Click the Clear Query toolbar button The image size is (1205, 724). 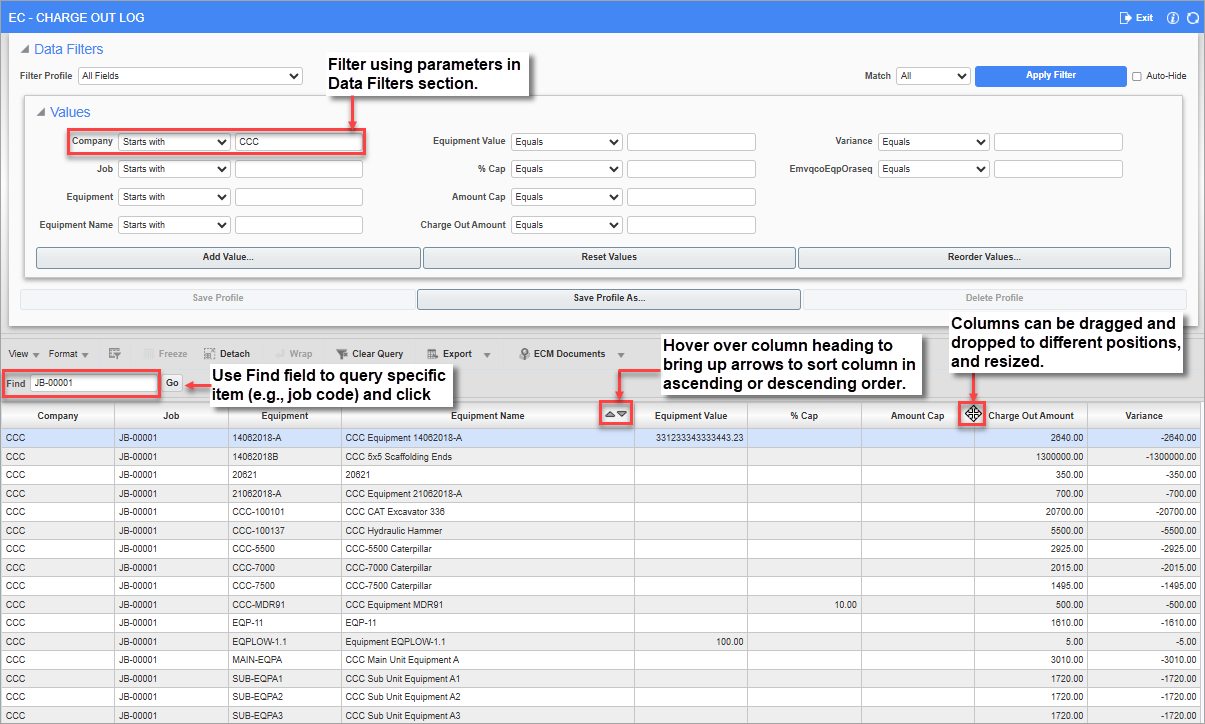tap(369, 354)
